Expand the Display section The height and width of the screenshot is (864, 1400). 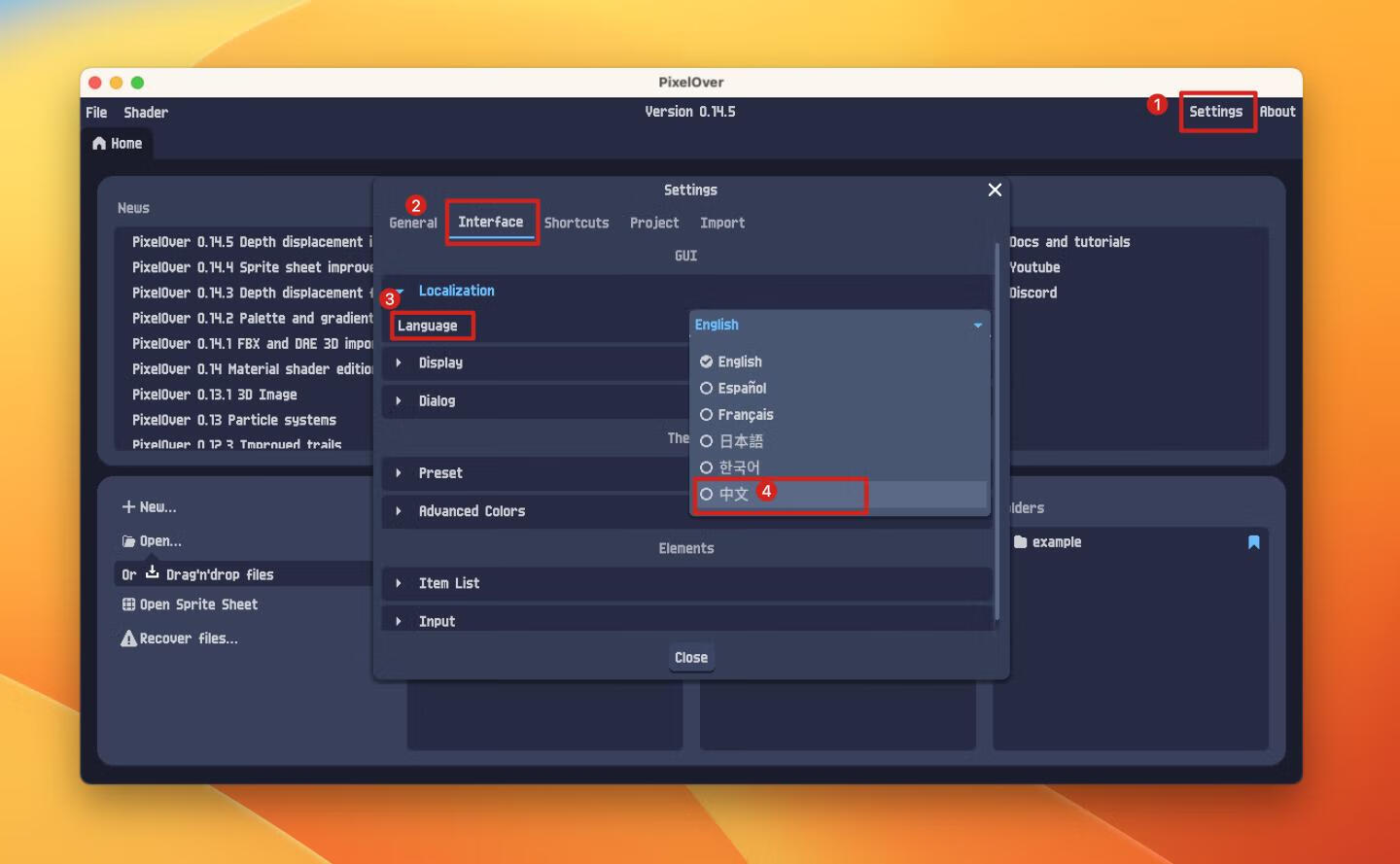[x=535, y=363]
